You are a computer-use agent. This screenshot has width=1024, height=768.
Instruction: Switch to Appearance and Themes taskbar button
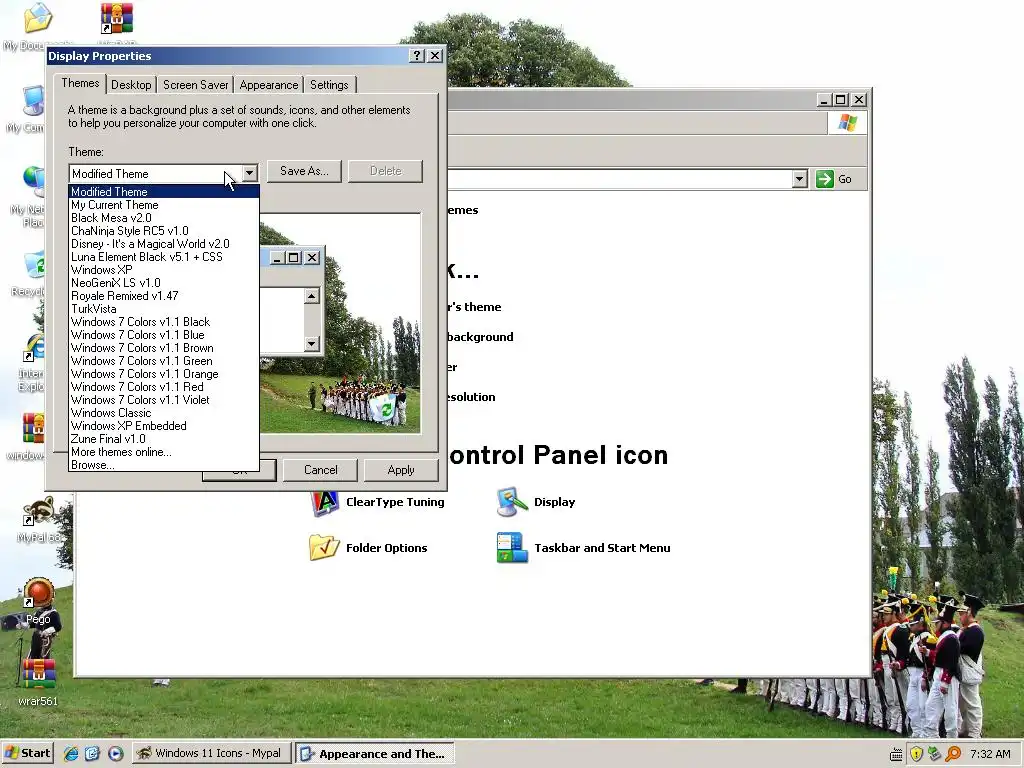click(374, 753)
